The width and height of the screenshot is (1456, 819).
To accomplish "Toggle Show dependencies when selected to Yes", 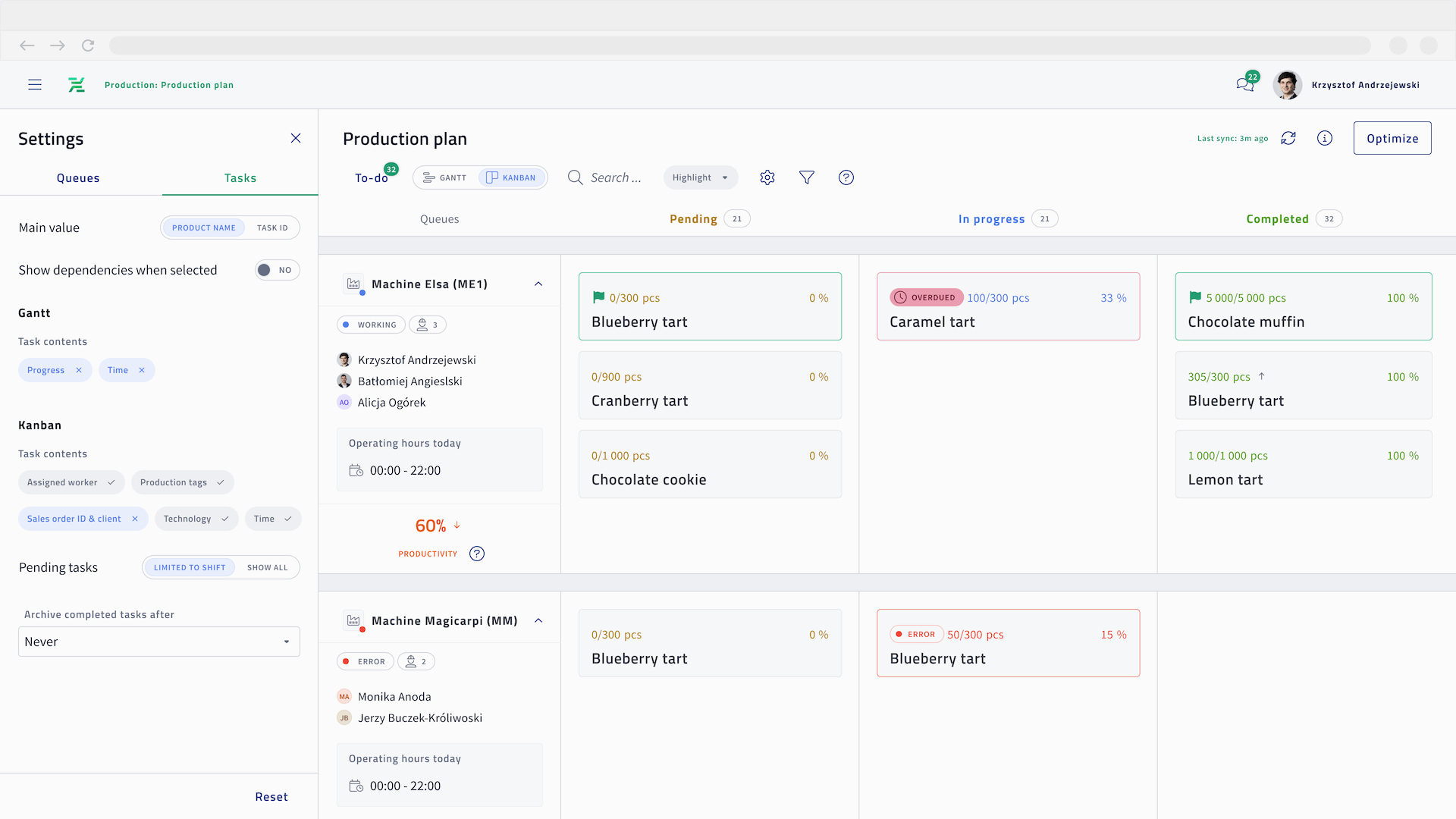I will coord(277,270).
